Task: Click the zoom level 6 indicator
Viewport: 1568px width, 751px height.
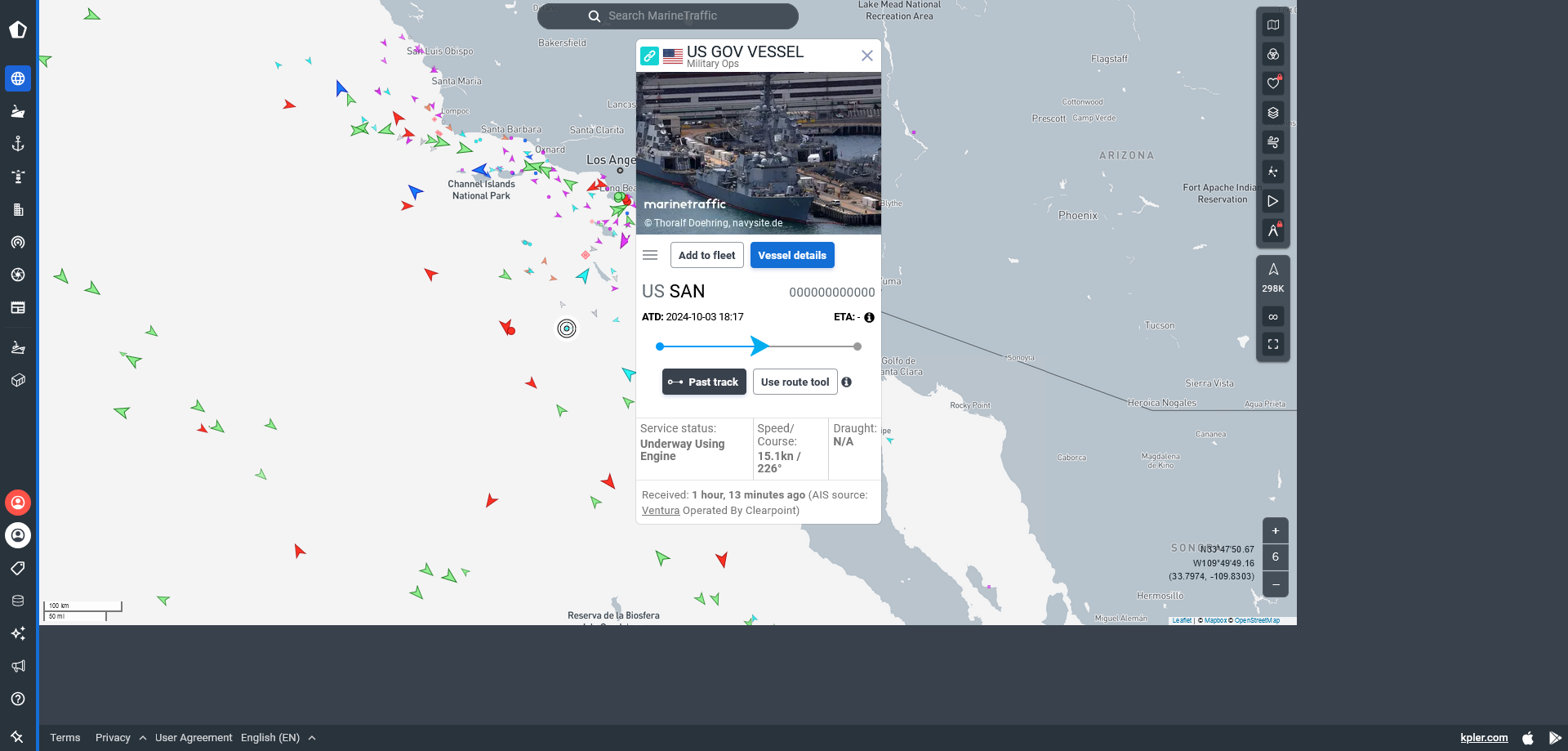Action: click(1276, 557)
